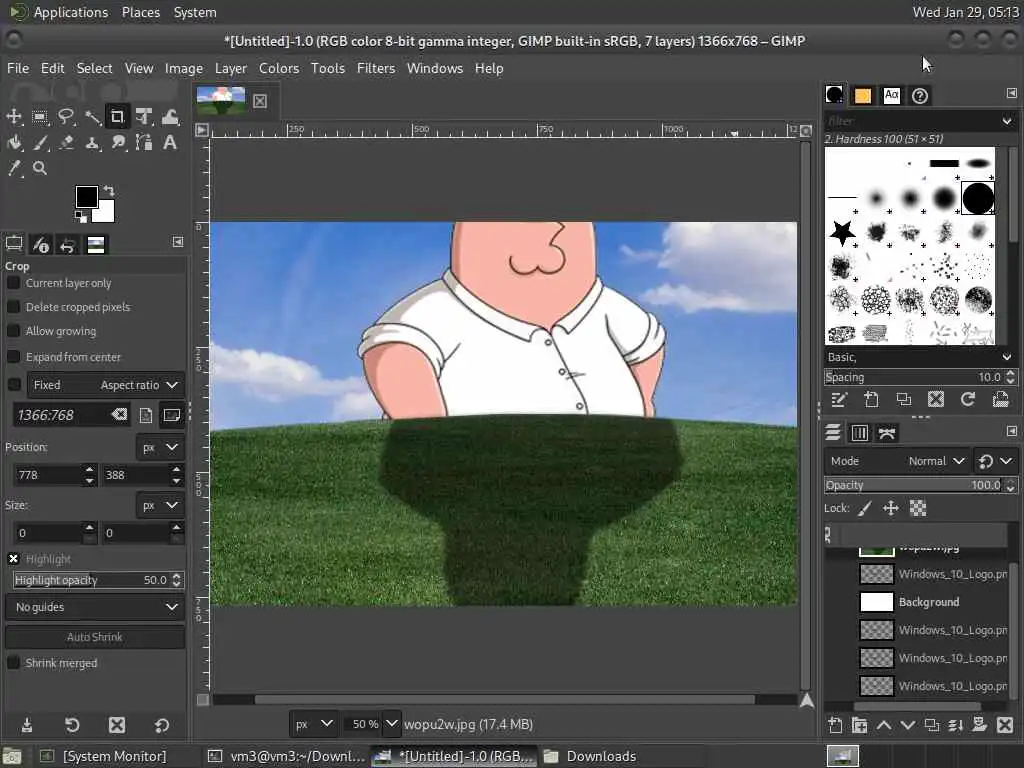Switch to the Patterns tab beside Brushes
Image resolution: width=1024 pixels, height=768 pixels.
[x=863, y=96]
